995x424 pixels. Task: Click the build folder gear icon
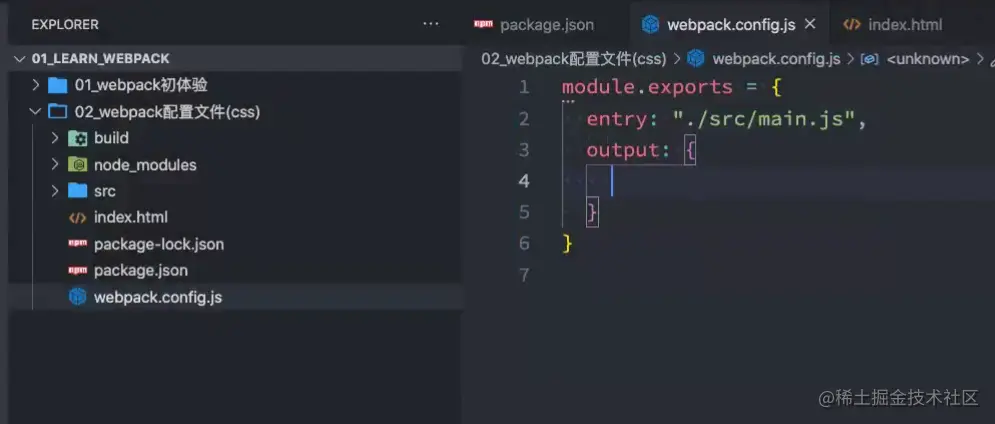click(x=77, y=138)
